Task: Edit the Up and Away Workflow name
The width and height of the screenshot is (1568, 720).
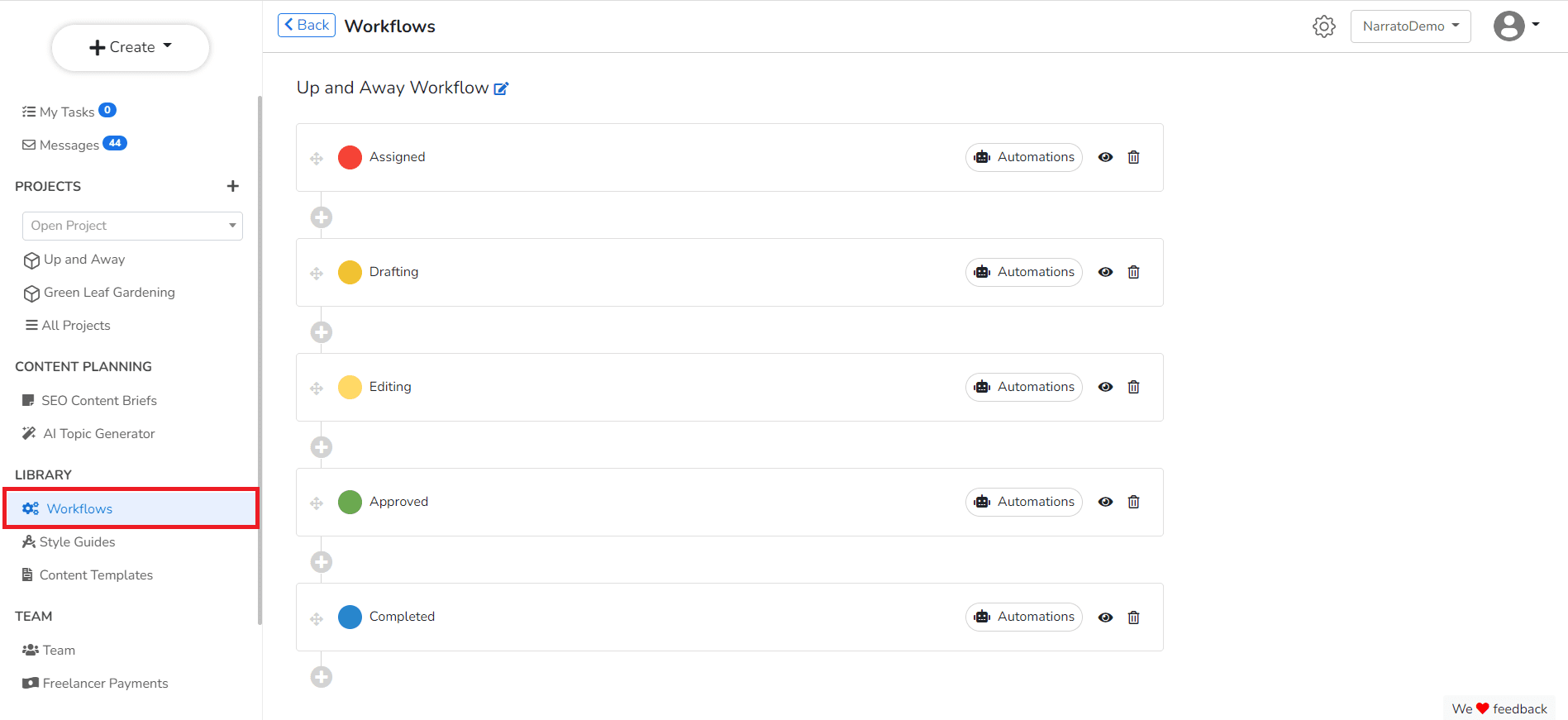Action: (x=501, y=88)
